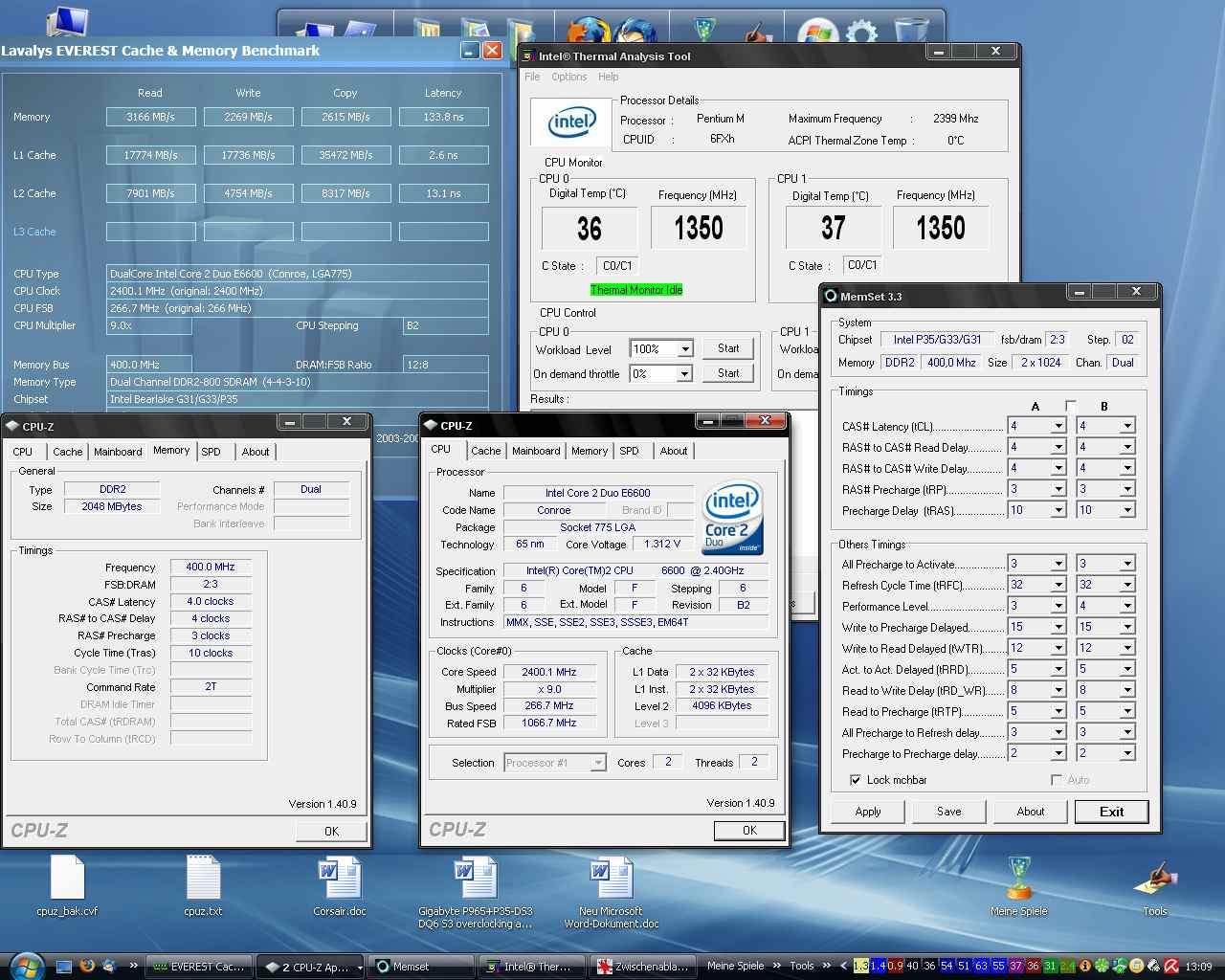Switch to Cache tab in left CPU-Z
This screenshot has width=1225, height=980.
(x=67, y=452)
